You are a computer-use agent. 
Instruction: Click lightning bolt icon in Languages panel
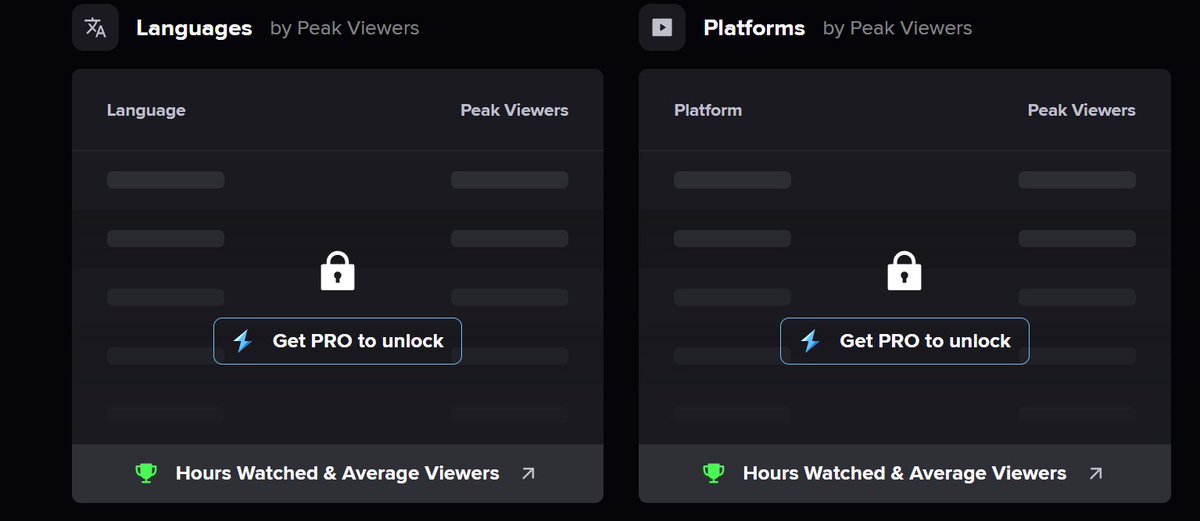[x=243, y=341]
